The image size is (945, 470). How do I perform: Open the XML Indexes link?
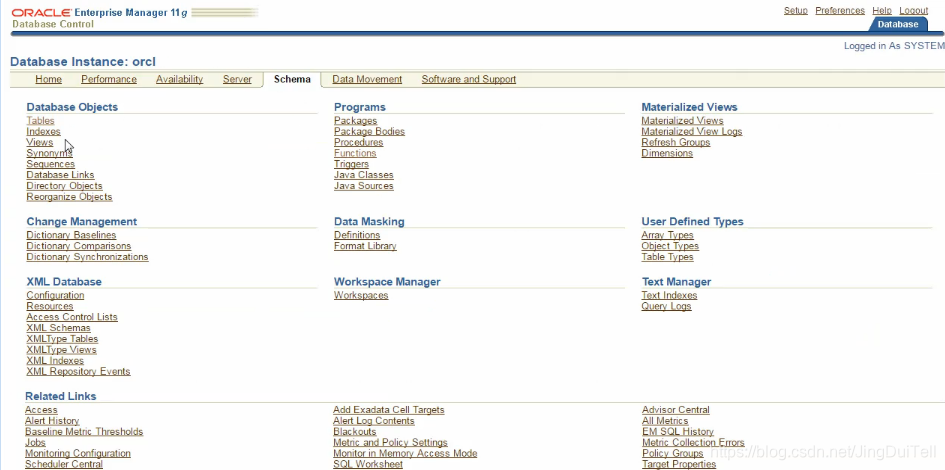click(55, 360)
